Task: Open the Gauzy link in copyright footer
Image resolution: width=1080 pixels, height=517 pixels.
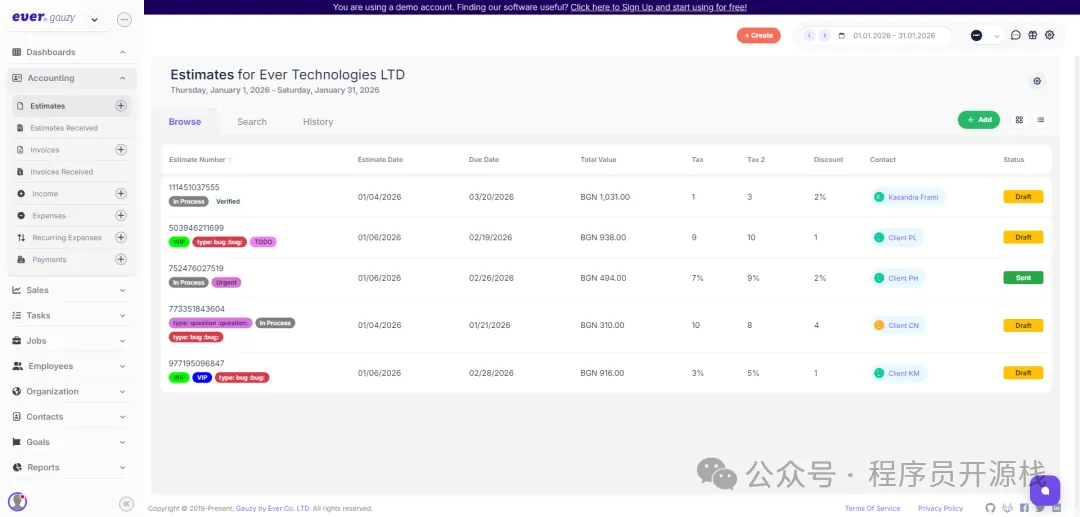Action: click(x=246, y=509)
